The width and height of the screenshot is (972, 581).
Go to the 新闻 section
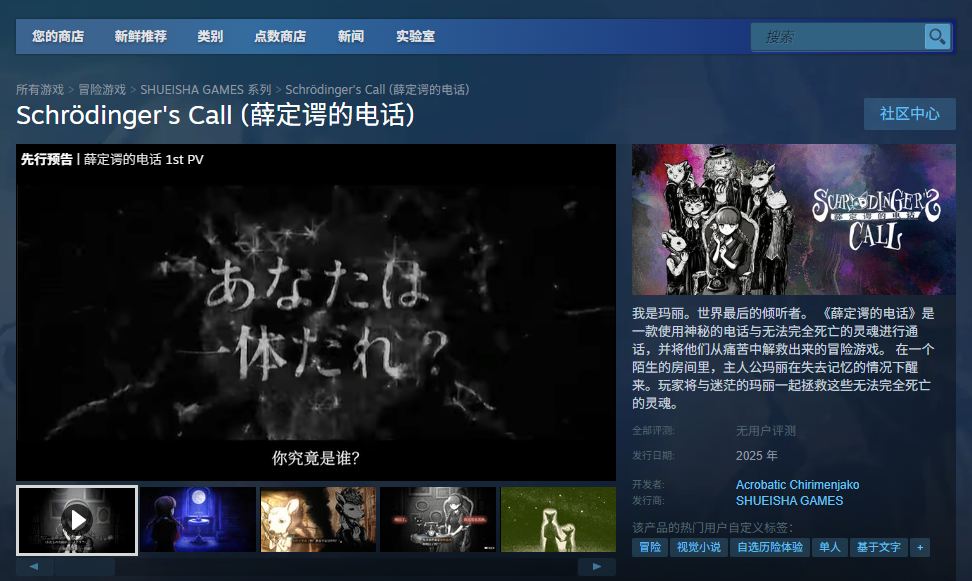pos(351,37)
